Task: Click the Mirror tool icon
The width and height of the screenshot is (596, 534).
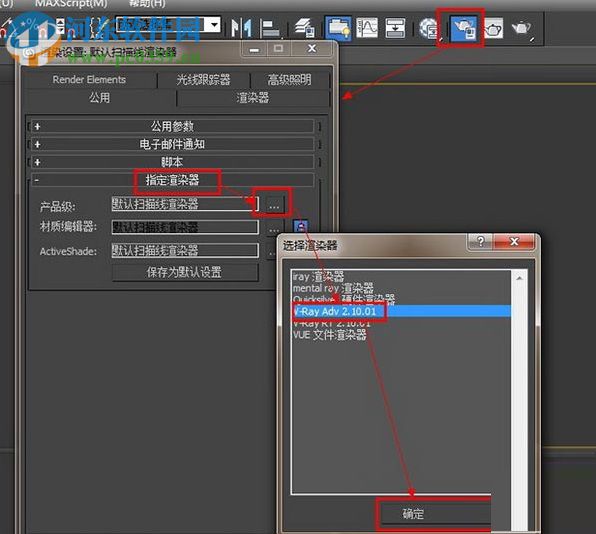Action: tap(242, 28)
